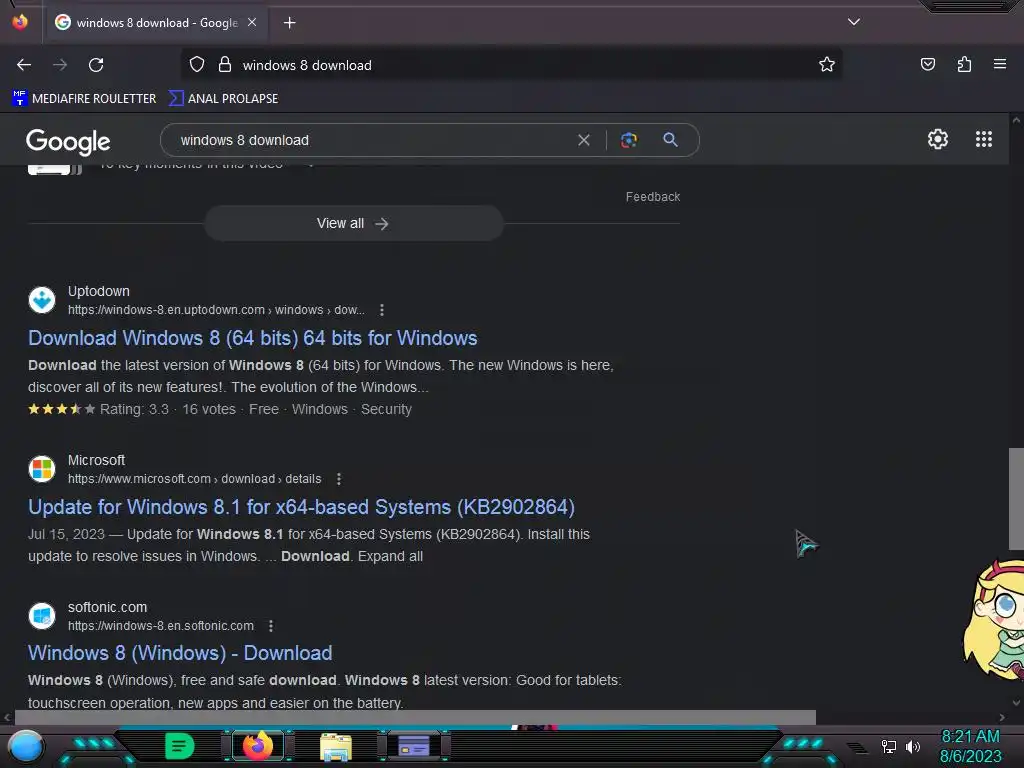Open Windows 8 (Windows) - Download link

tap(180, 653)
